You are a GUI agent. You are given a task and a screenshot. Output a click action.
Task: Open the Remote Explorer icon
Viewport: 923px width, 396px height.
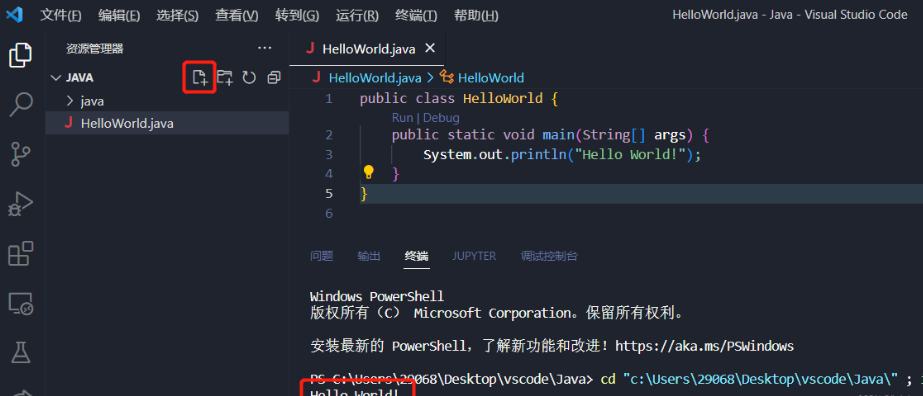[21, 304]
